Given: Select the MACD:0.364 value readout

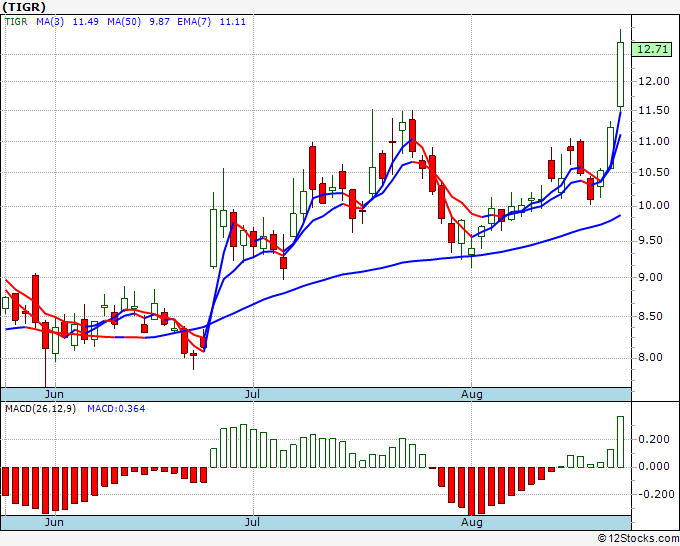Looking at the screenshot, I should click(x=116, y=409).
